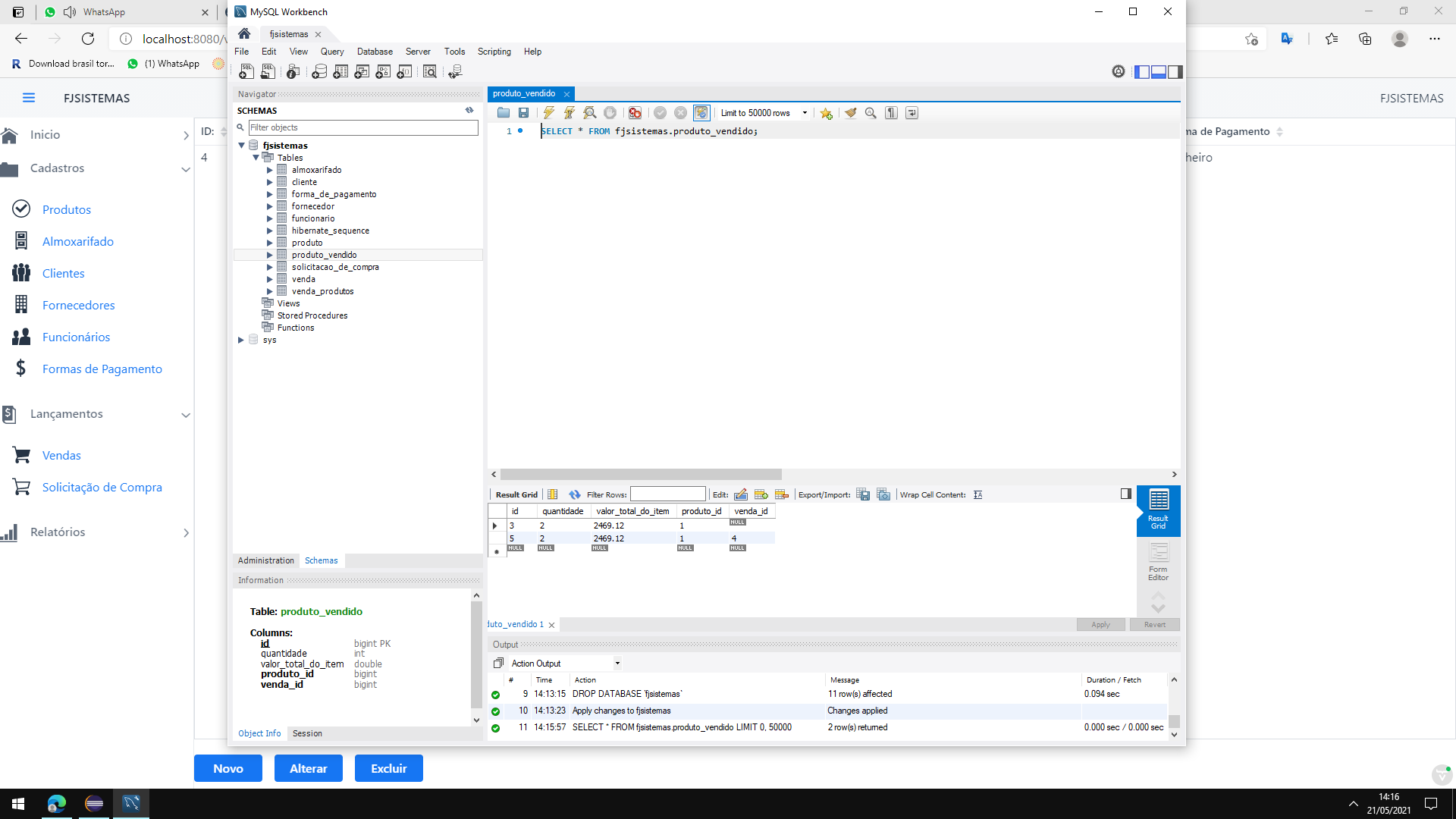
Task: Toggle continue on error stop-sign button
Action: pyautogui.click(x=635, y=113)
